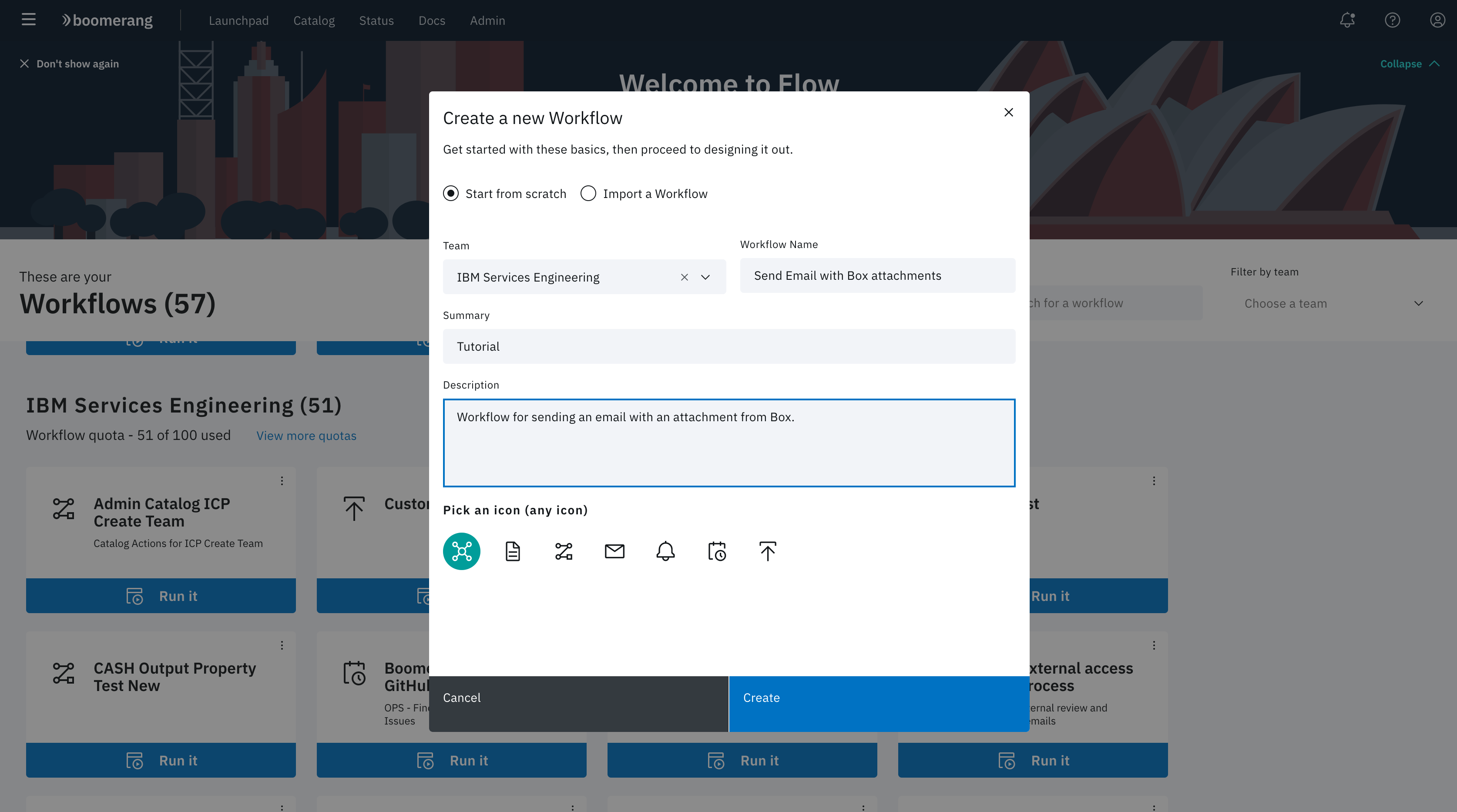The height and width of the screenshot is (812, 1457).
Task: Click the Admin Catalog ICP Create Team title
Action: tap(162, 512)
